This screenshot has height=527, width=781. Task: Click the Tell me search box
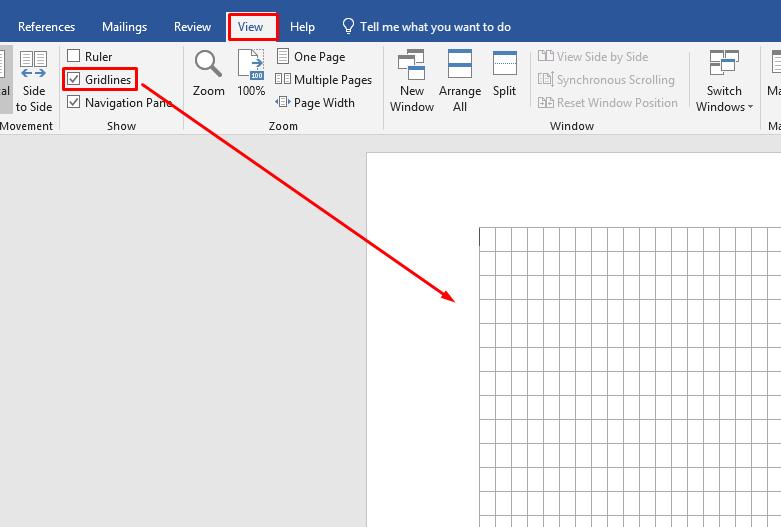point(427,26)
